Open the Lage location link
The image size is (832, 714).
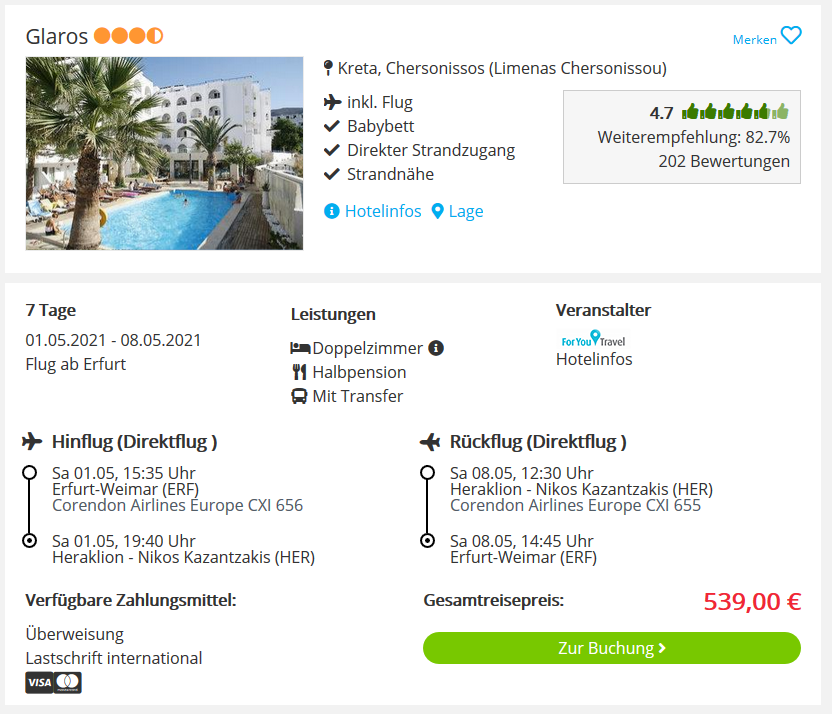(x=466, y=212)
